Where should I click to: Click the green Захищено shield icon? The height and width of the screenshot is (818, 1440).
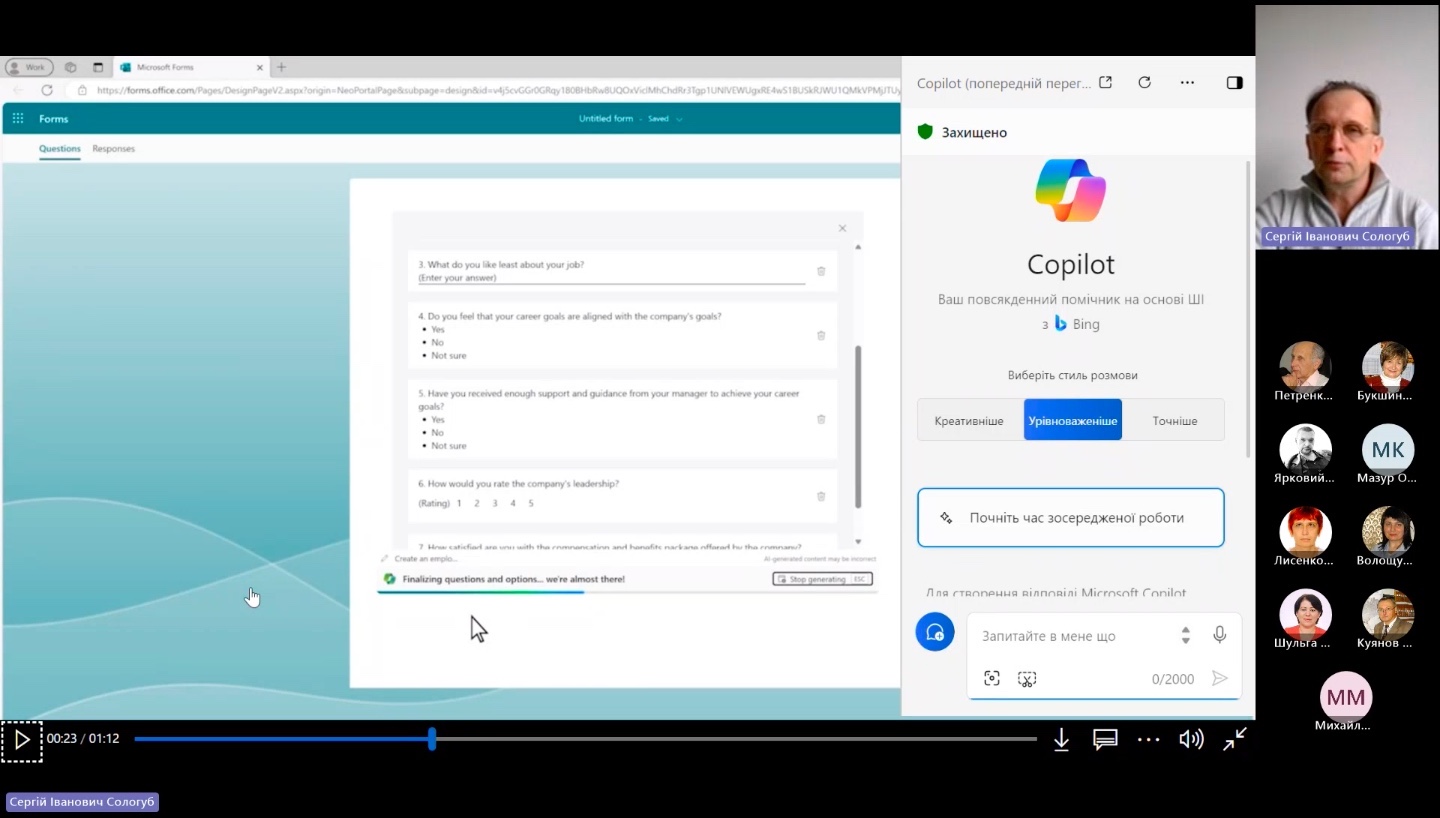click(925, 132)
